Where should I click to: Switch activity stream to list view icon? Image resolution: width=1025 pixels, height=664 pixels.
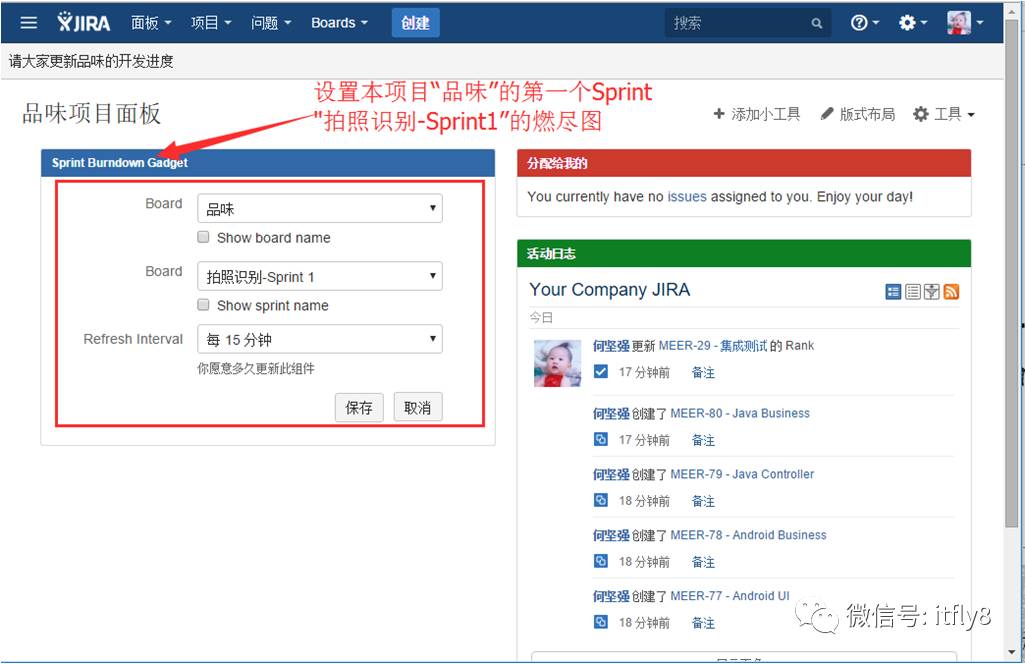(x=913, y=291)
